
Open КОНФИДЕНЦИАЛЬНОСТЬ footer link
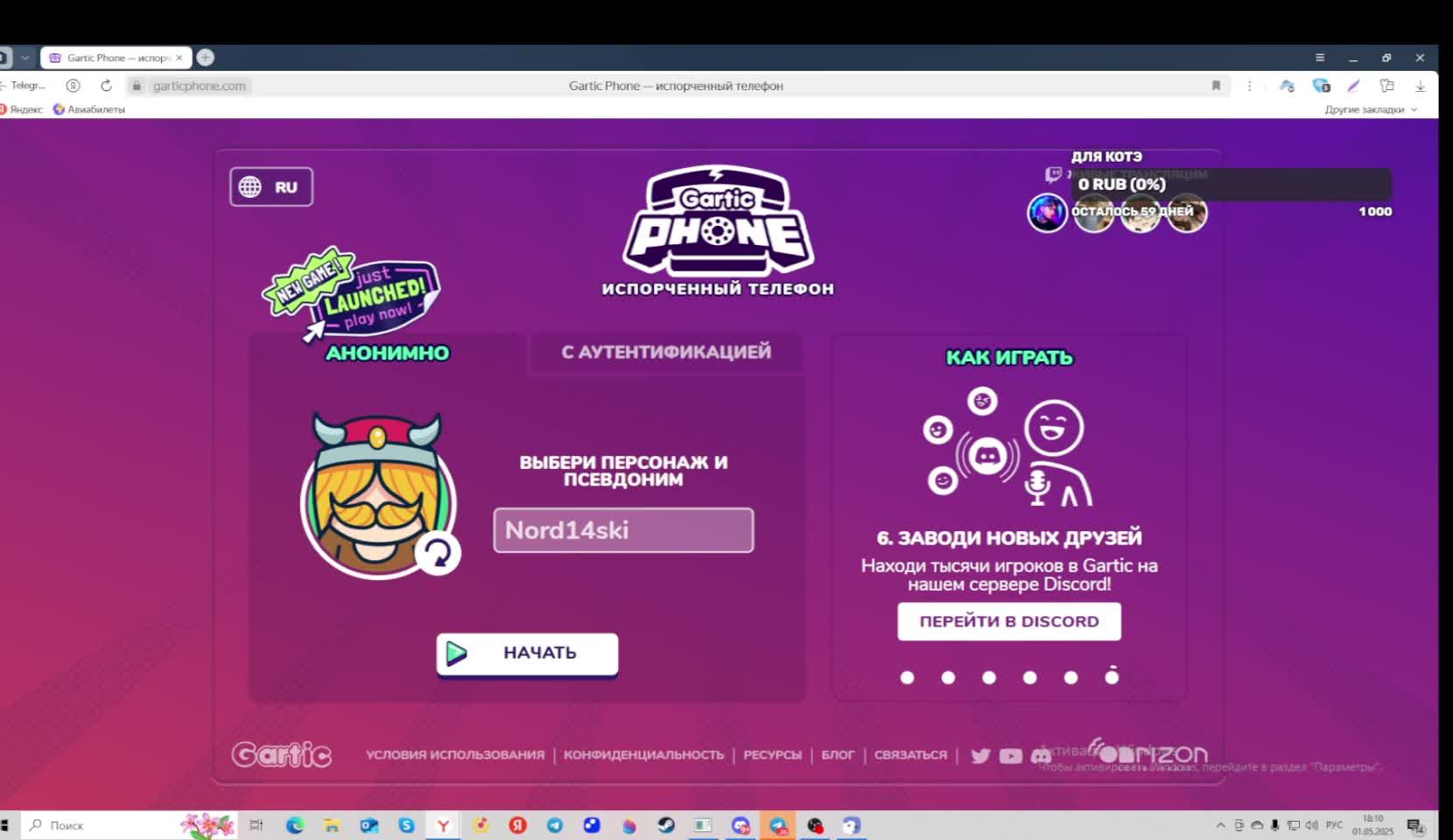(644, 755)
